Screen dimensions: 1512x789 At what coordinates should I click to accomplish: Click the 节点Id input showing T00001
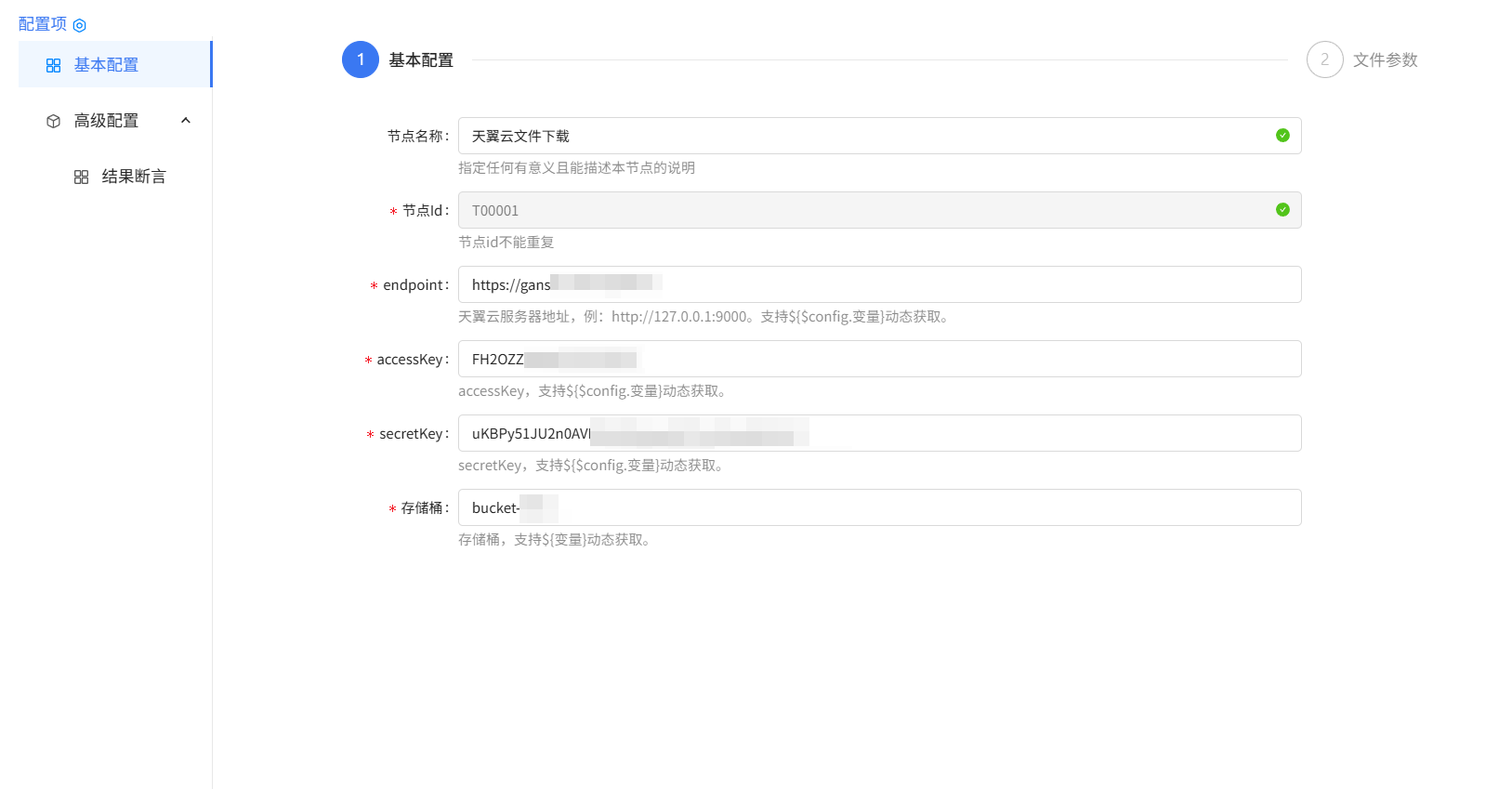click(864, 210)
